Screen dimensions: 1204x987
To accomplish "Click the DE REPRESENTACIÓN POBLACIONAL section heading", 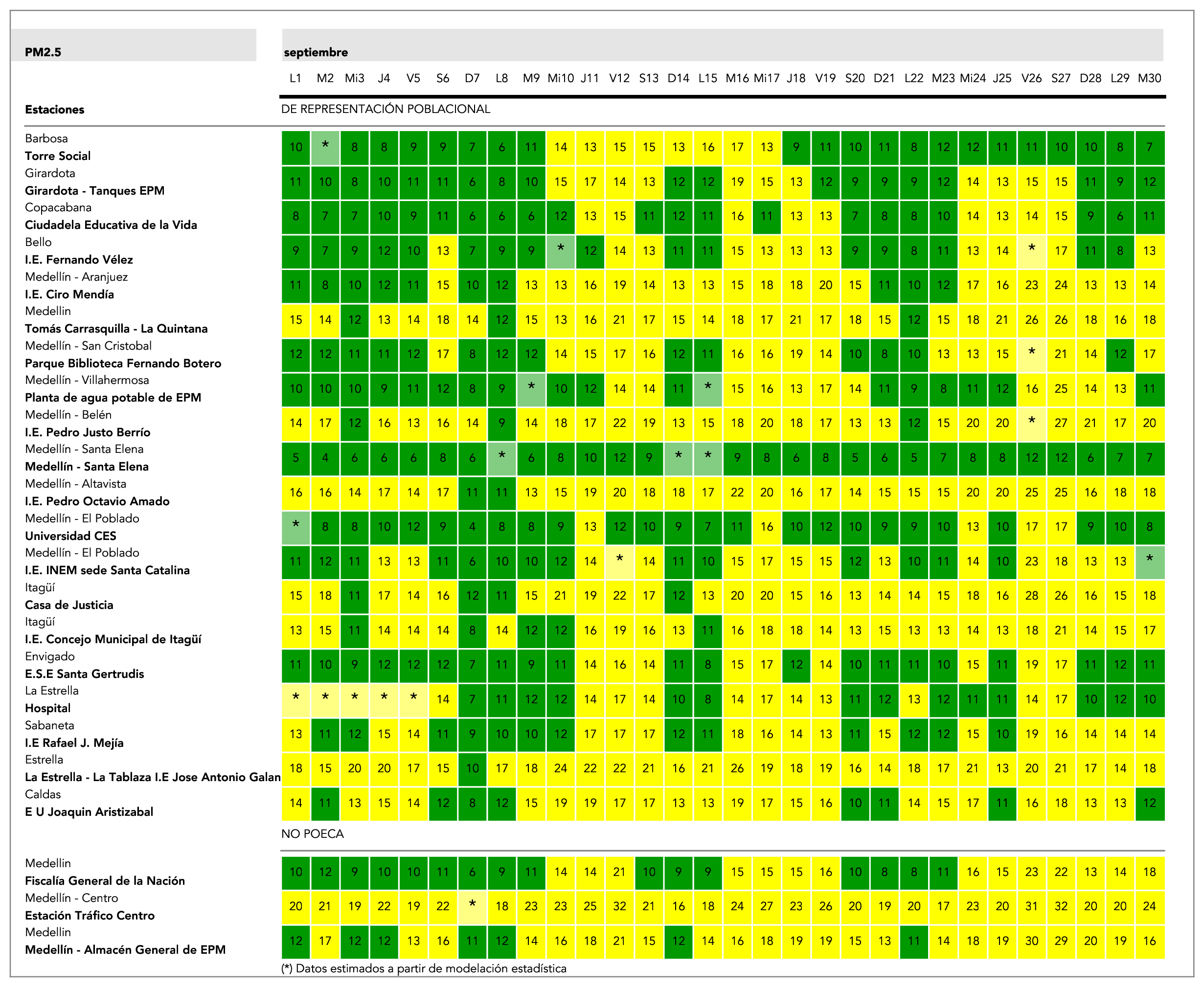I will coord(386,109).
